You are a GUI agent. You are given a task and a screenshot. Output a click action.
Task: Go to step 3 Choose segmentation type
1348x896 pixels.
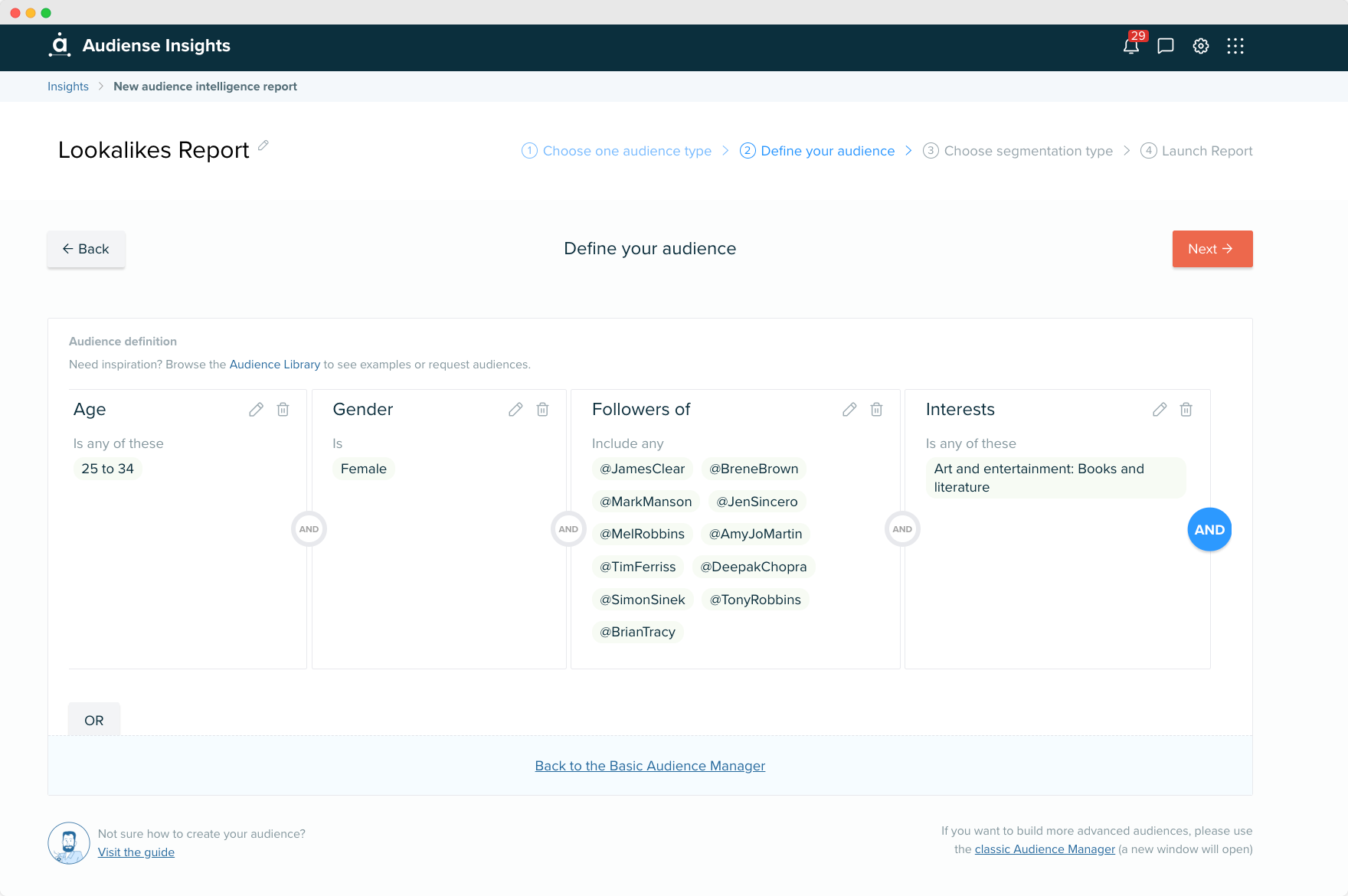[x=1018, y=151]
